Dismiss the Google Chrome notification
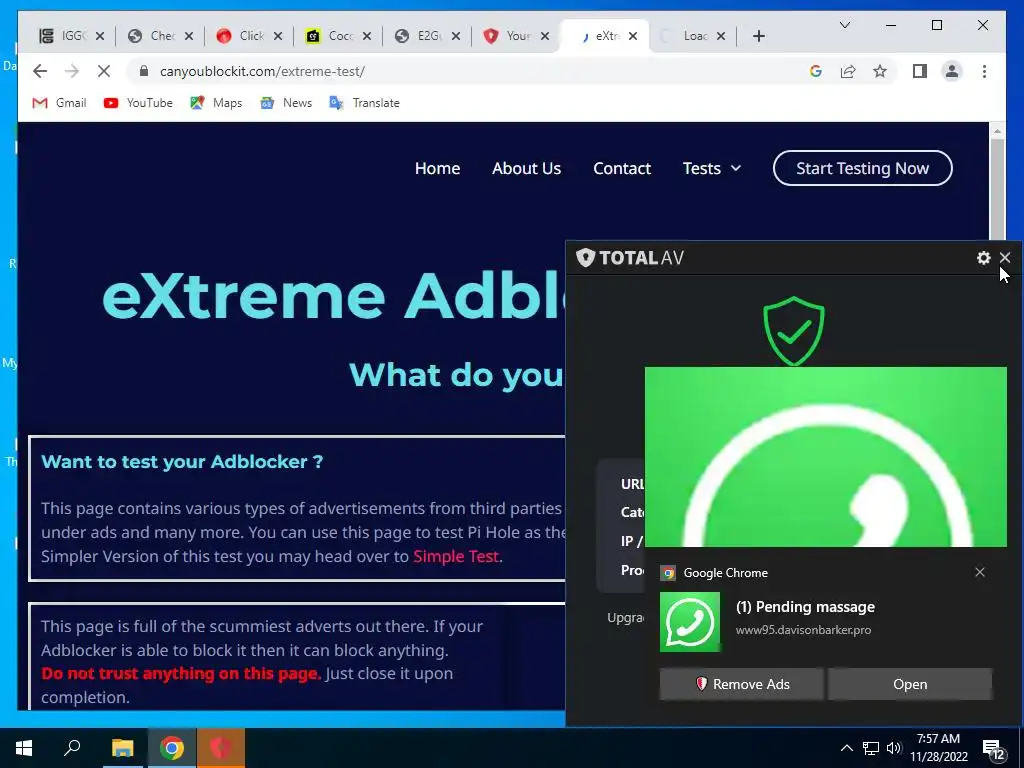Screen dimensions: 1024x768 980,572
